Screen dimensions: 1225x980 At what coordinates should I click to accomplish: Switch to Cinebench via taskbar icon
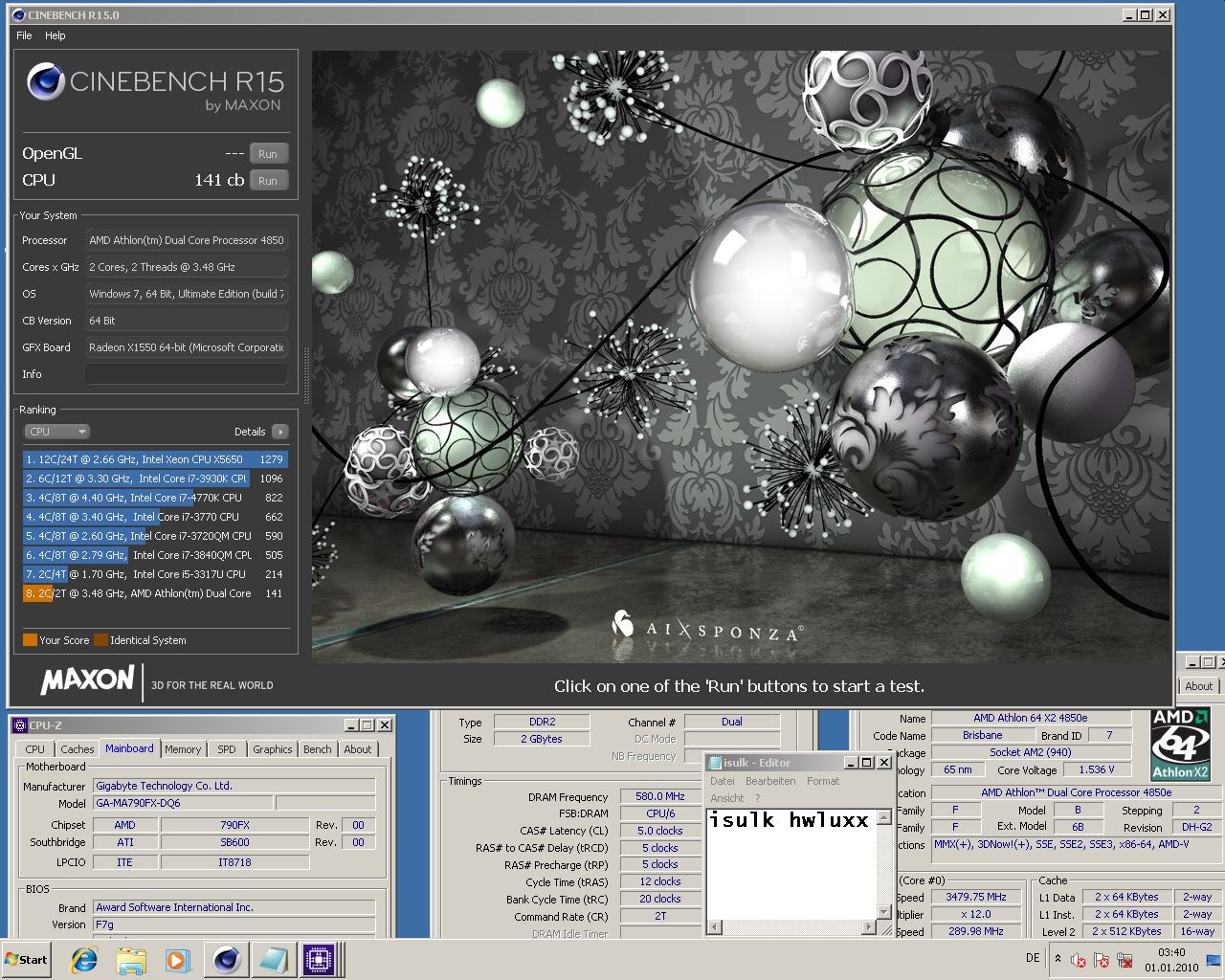[226, 960]
